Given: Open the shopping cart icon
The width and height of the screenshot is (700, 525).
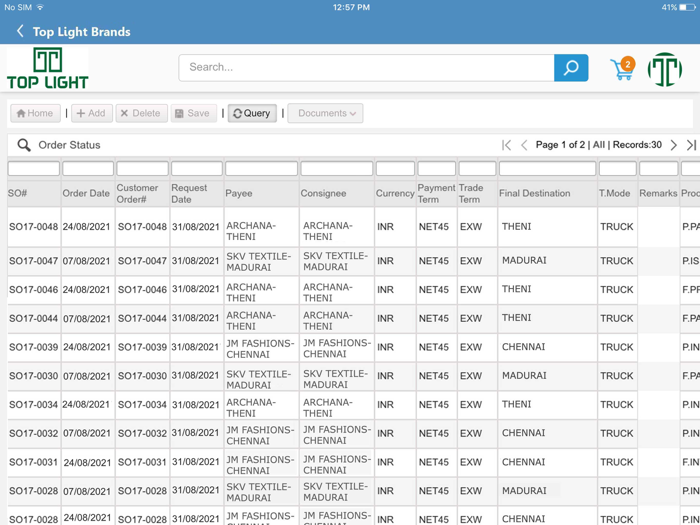Looking at the screenshot, I should 622,69.
